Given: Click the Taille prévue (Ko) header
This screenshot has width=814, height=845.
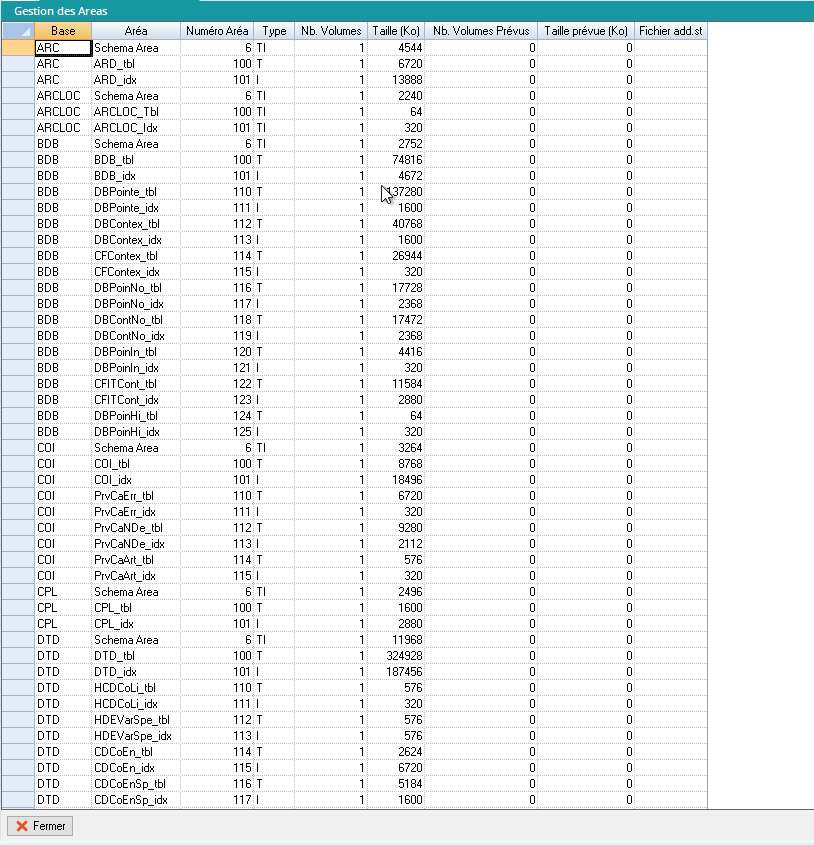Looking at the screenshot, I should [x=586, y=31].
